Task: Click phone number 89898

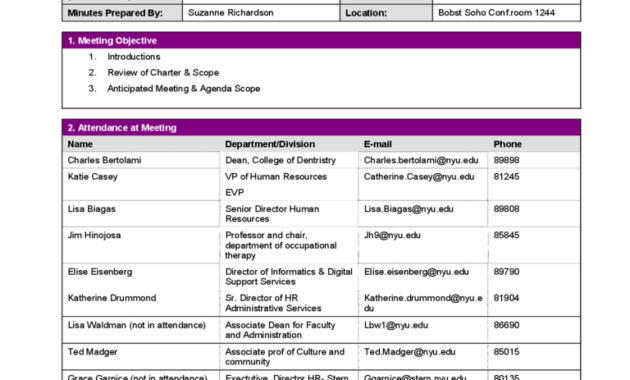Action: point(506,160)
